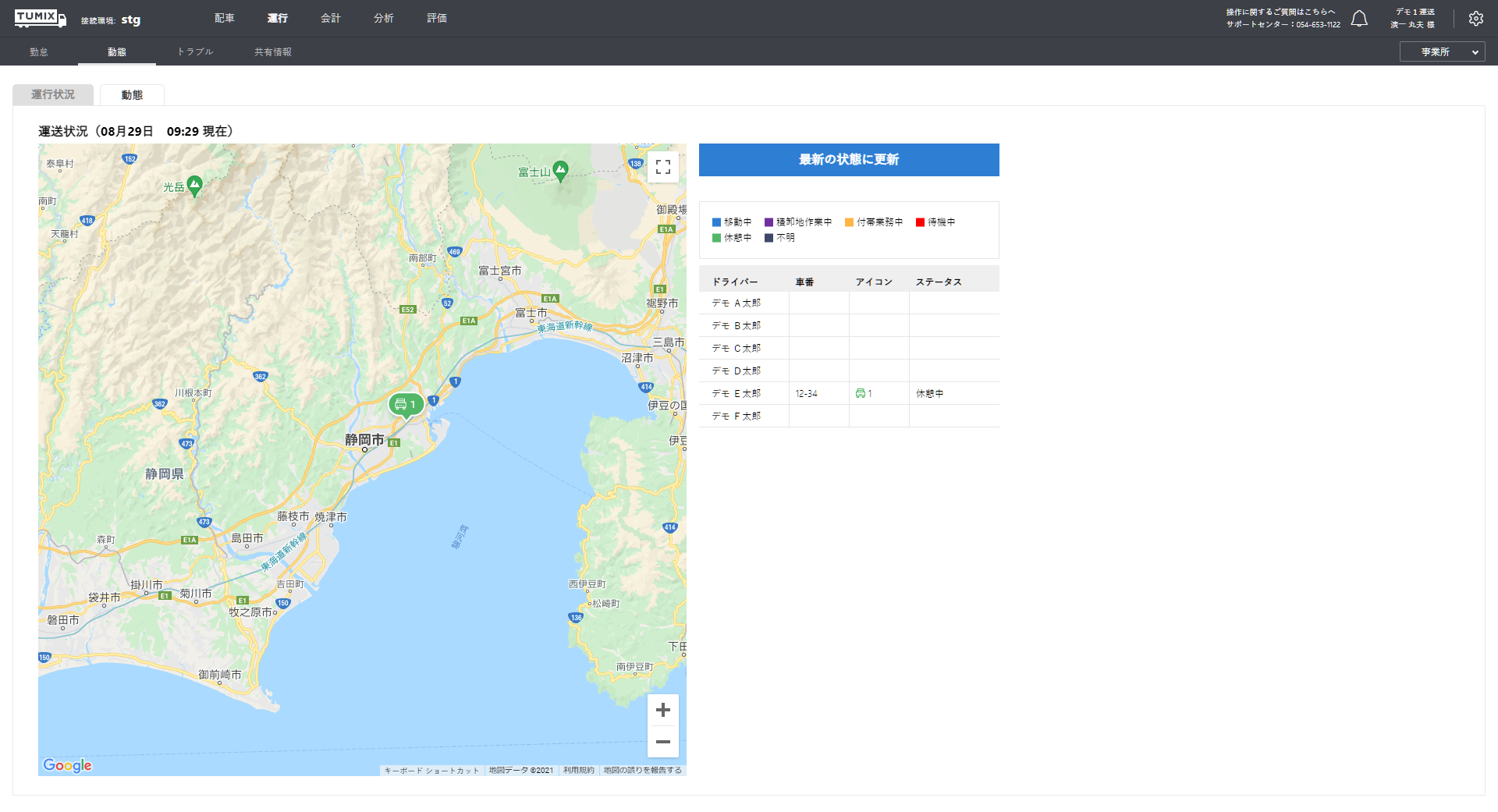
Task: Open the 利用規約 map link
Action: click(578, 771)
